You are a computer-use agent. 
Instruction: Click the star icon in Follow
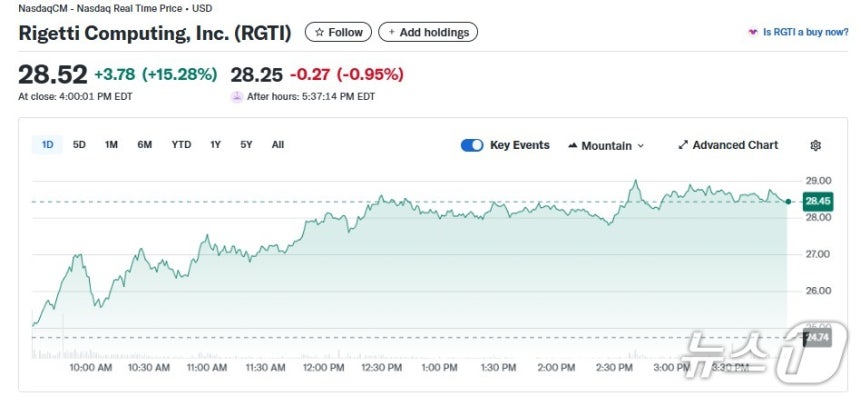click(x=319, y=32)
